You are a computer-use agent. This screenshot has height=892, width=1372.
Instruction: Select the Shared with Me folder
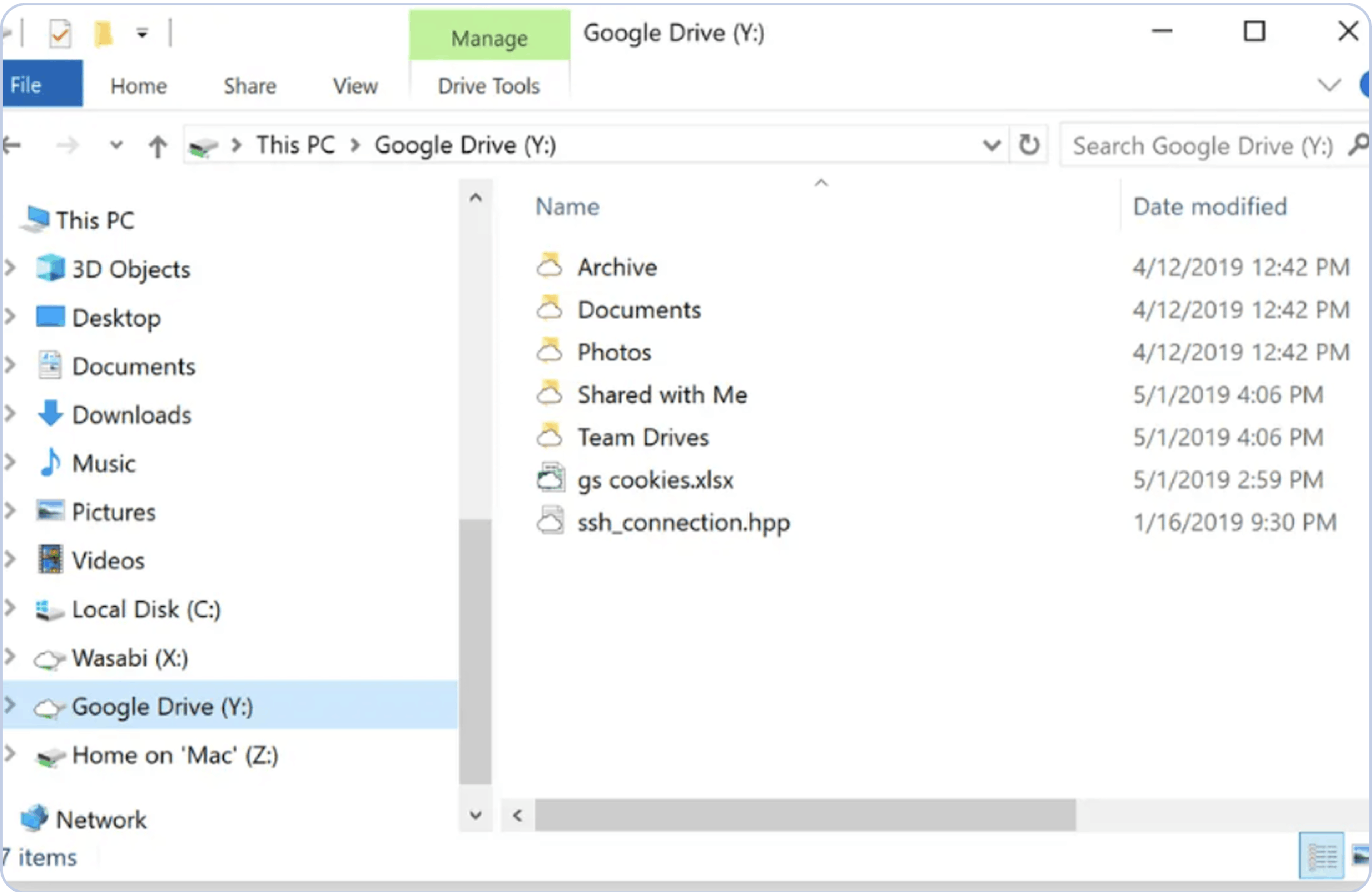pos(662,395)
